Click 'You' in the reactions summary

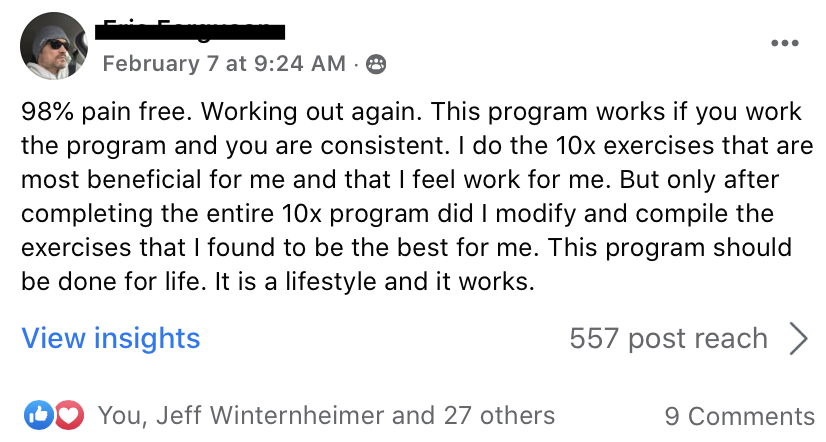pos(120,415)
